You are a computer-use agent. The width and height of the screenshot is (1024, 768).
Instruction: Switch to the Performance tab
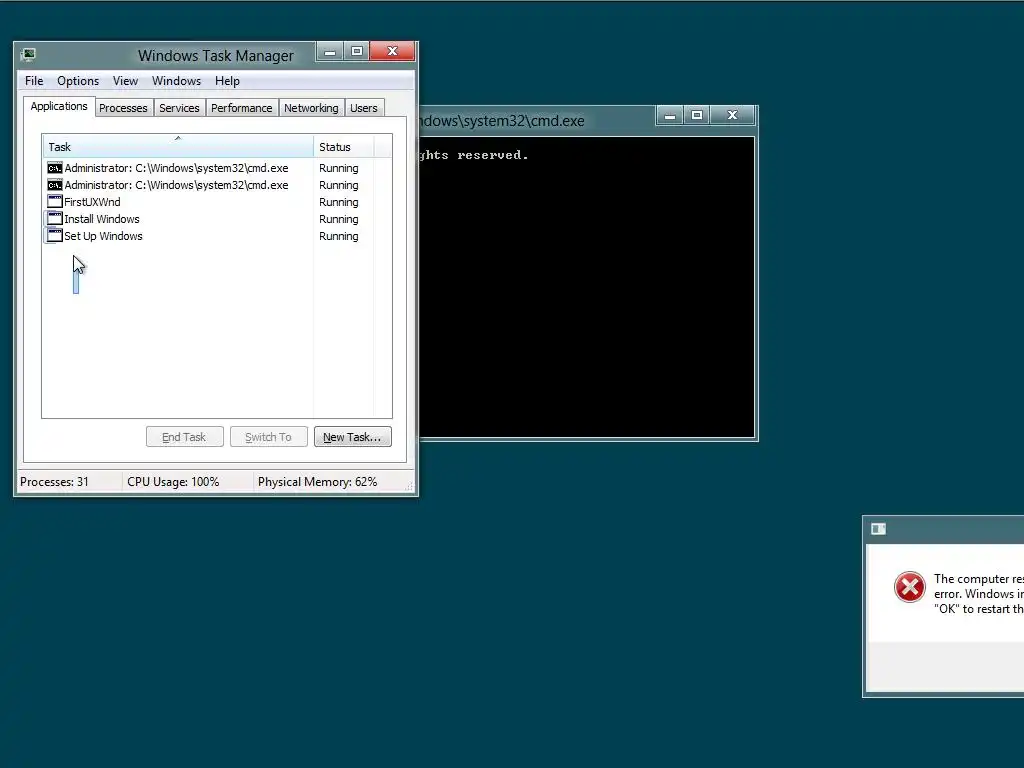click(x=242, y=108)
